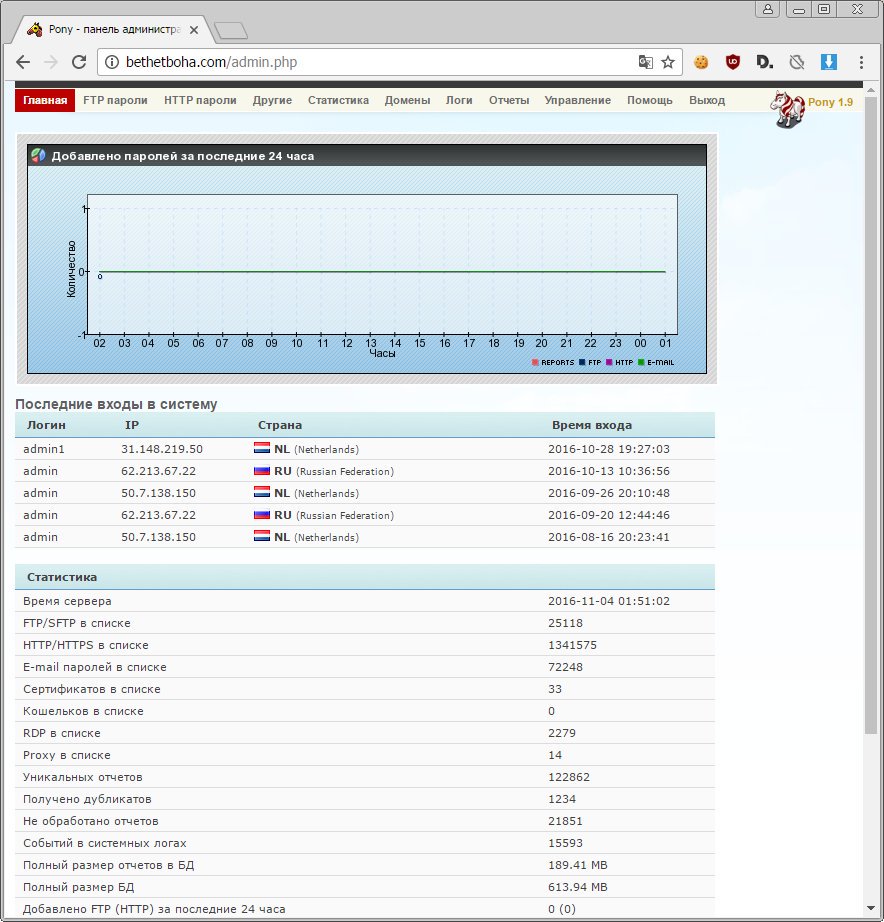Click the chart title about last 24 hours
This screenshot has height=922, width=884.
click(182, 156)
